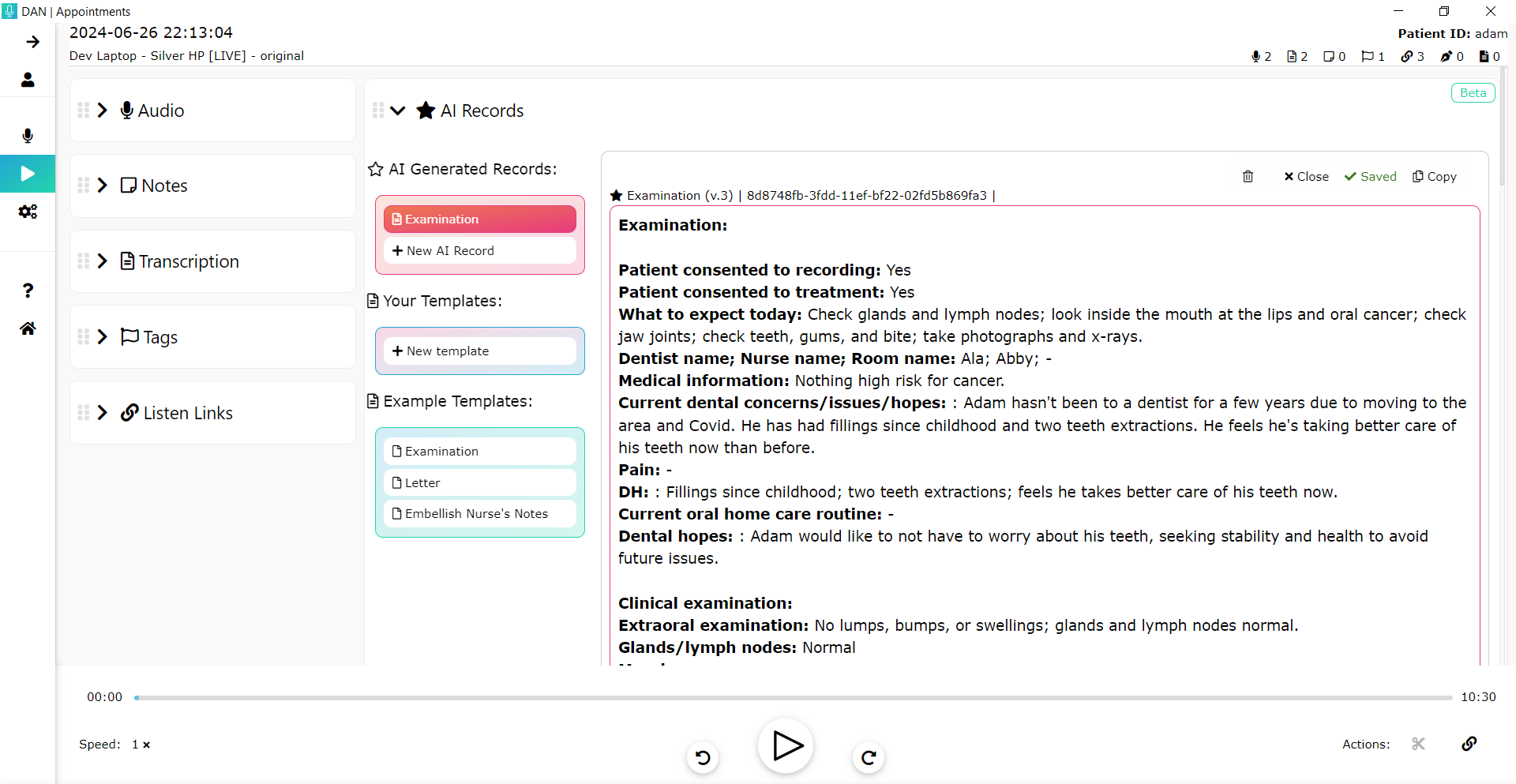Copy the examination record text
Viewport: 1516px width, 784px height.
click(x=1434, y=176)
